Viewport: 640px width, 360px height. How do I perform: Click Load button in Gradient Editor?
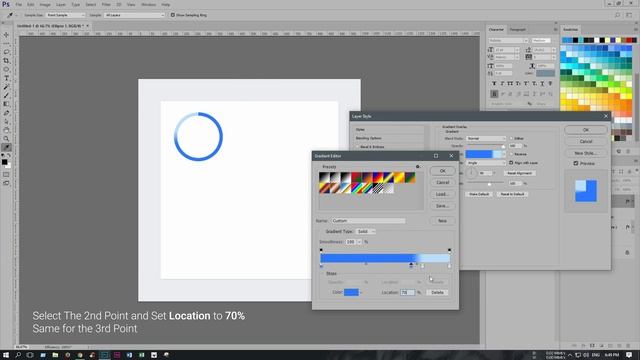pyautogui.click(x=442, y=194)
